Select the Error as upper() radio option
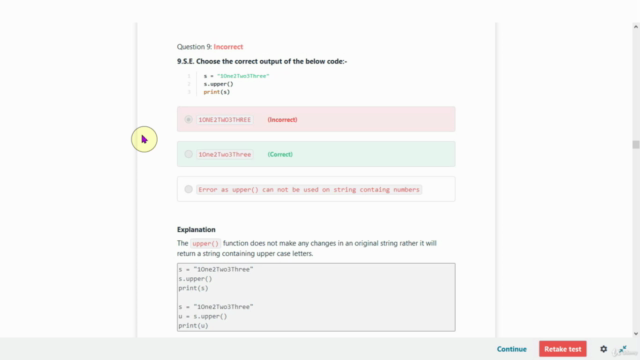Viewport: 640px width, 360px height. pyautogui.click(x=188, y=189)
